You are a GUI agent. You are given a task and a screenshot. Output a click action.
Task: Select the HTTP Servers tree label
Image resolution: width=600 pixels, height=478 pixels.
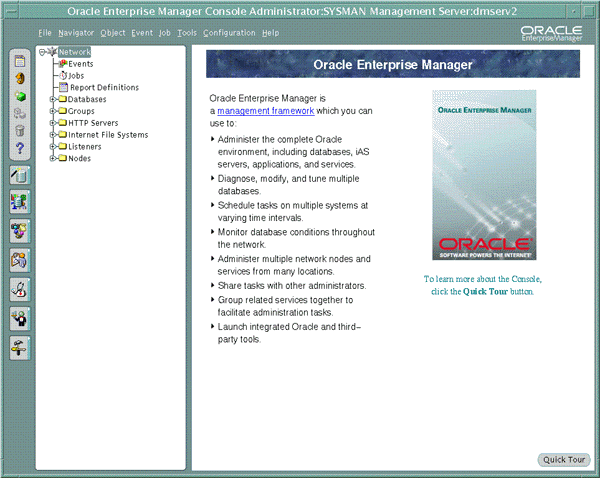click(x=93, y=123)
